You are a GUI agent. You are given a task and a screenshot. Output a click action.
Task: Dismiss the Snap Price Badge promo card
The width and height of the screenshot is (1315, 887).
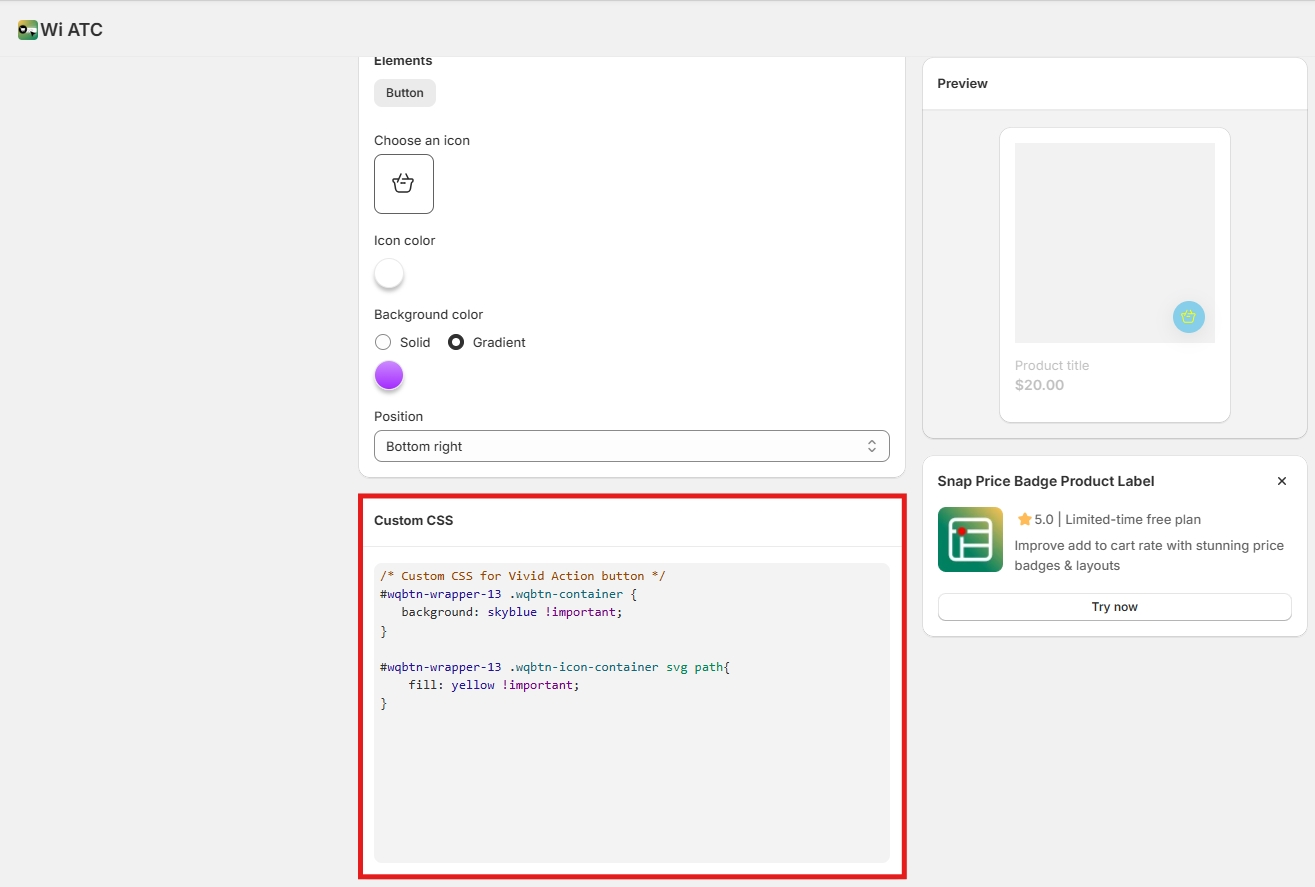pyautogui.click(x=1282, y=481)
